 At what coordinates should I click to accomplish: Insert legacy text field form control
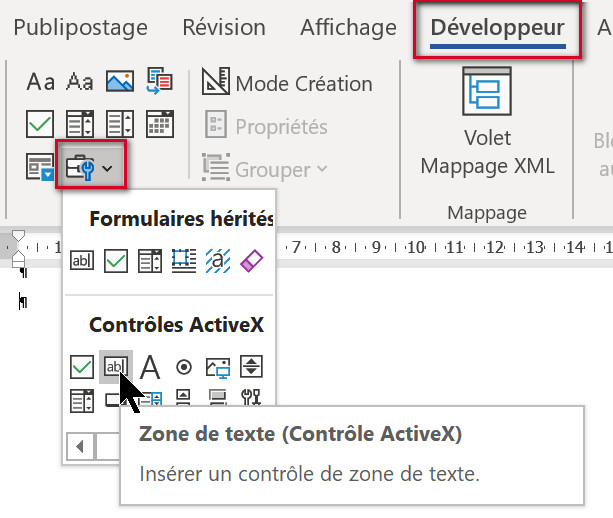coord(83,261)
